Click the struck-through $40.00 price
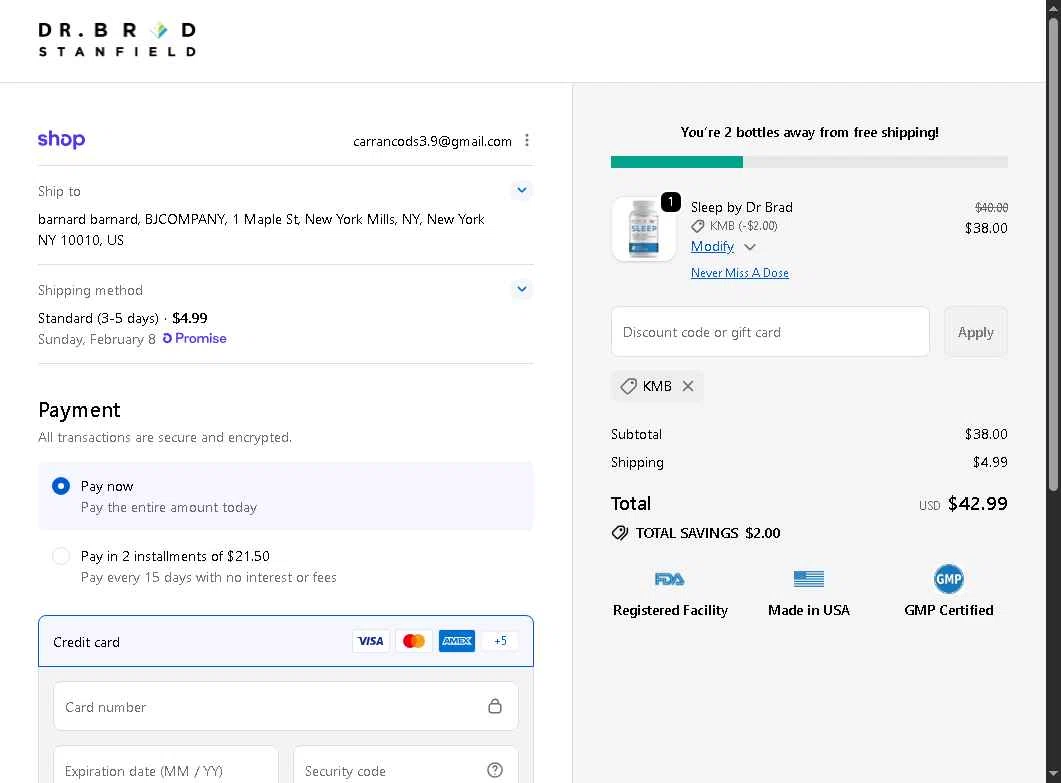 991,207
